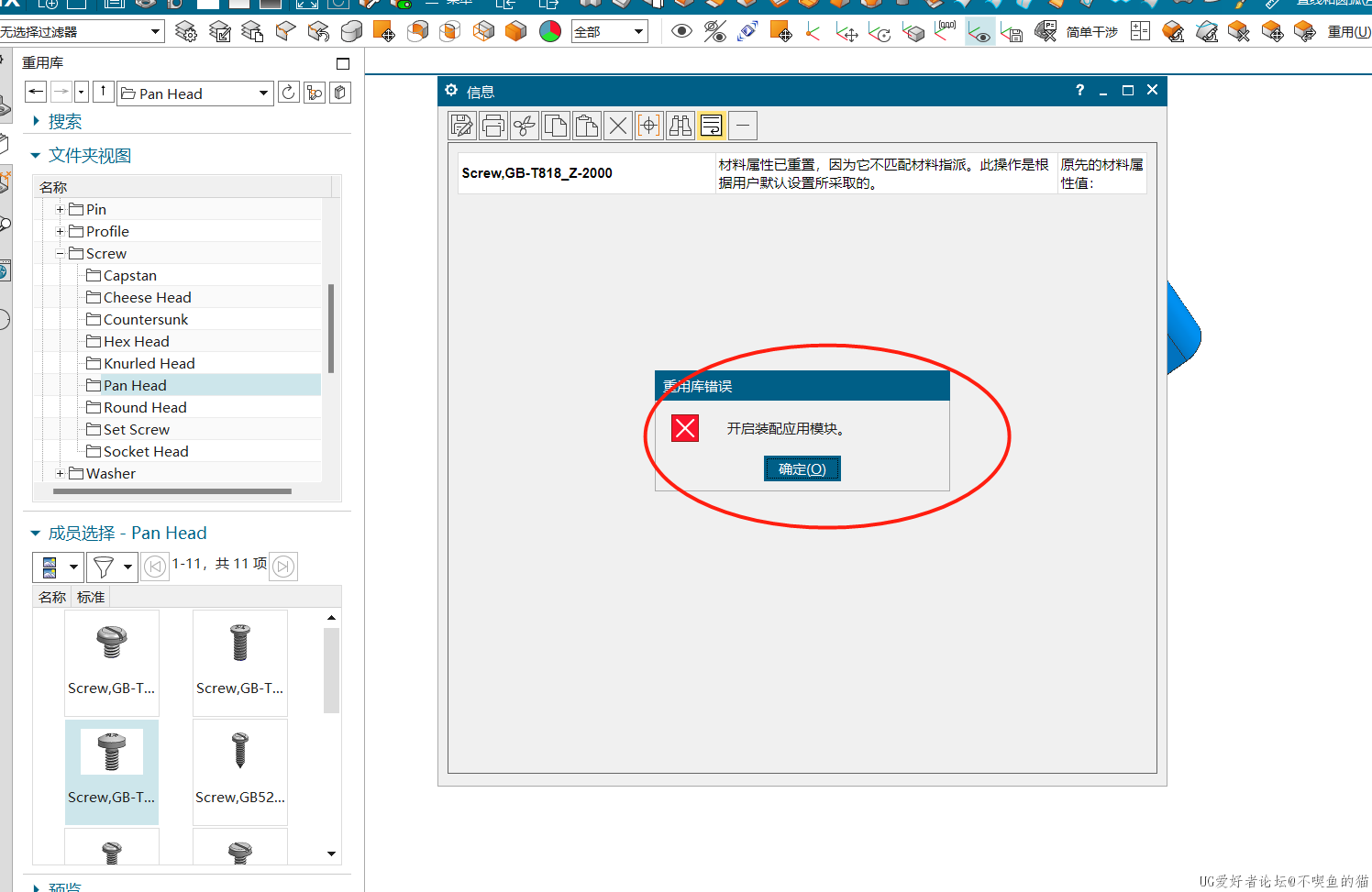Click the Delete X icon in 信息 toolbar
1372x892 pixels.
tap(618, 126)
